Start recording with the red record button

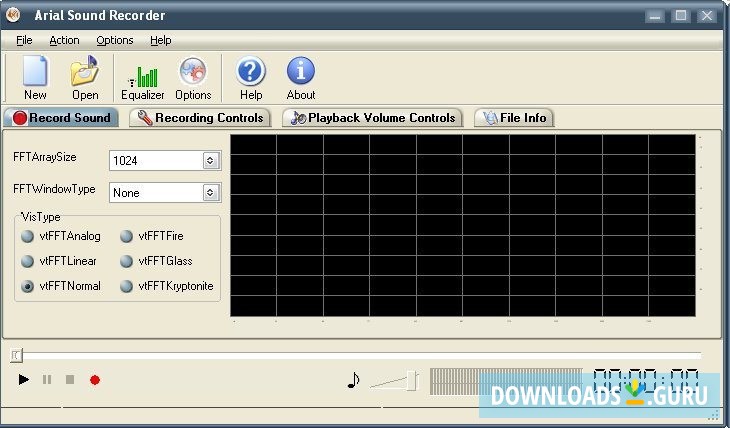[95, 380]
